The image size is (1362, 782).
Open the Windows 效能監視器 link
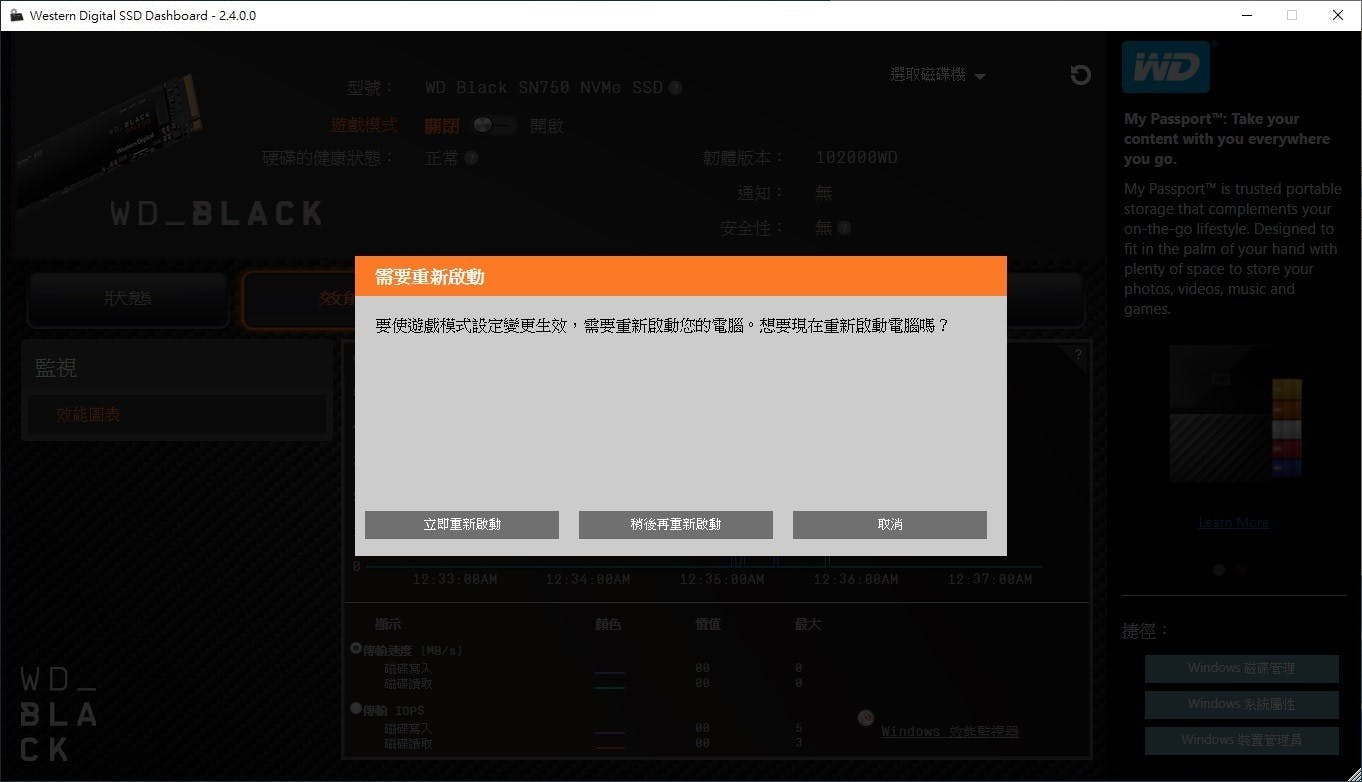949,731
